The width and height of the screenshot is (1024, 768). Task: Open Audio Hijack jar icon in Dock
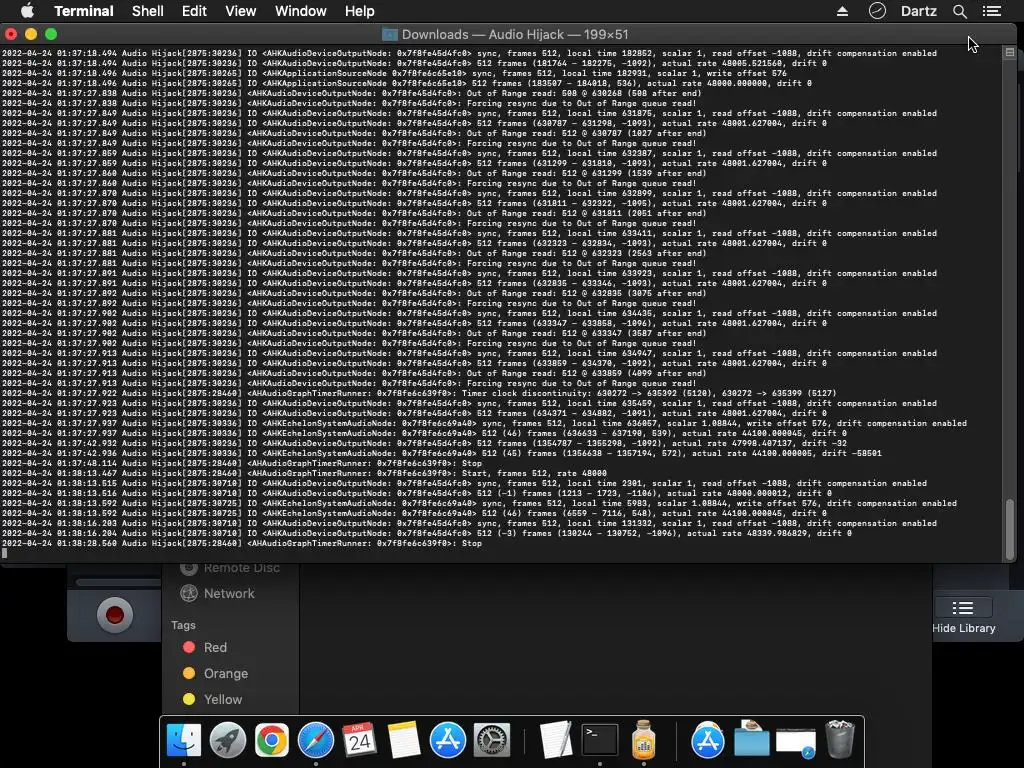(x=643, y=741)
